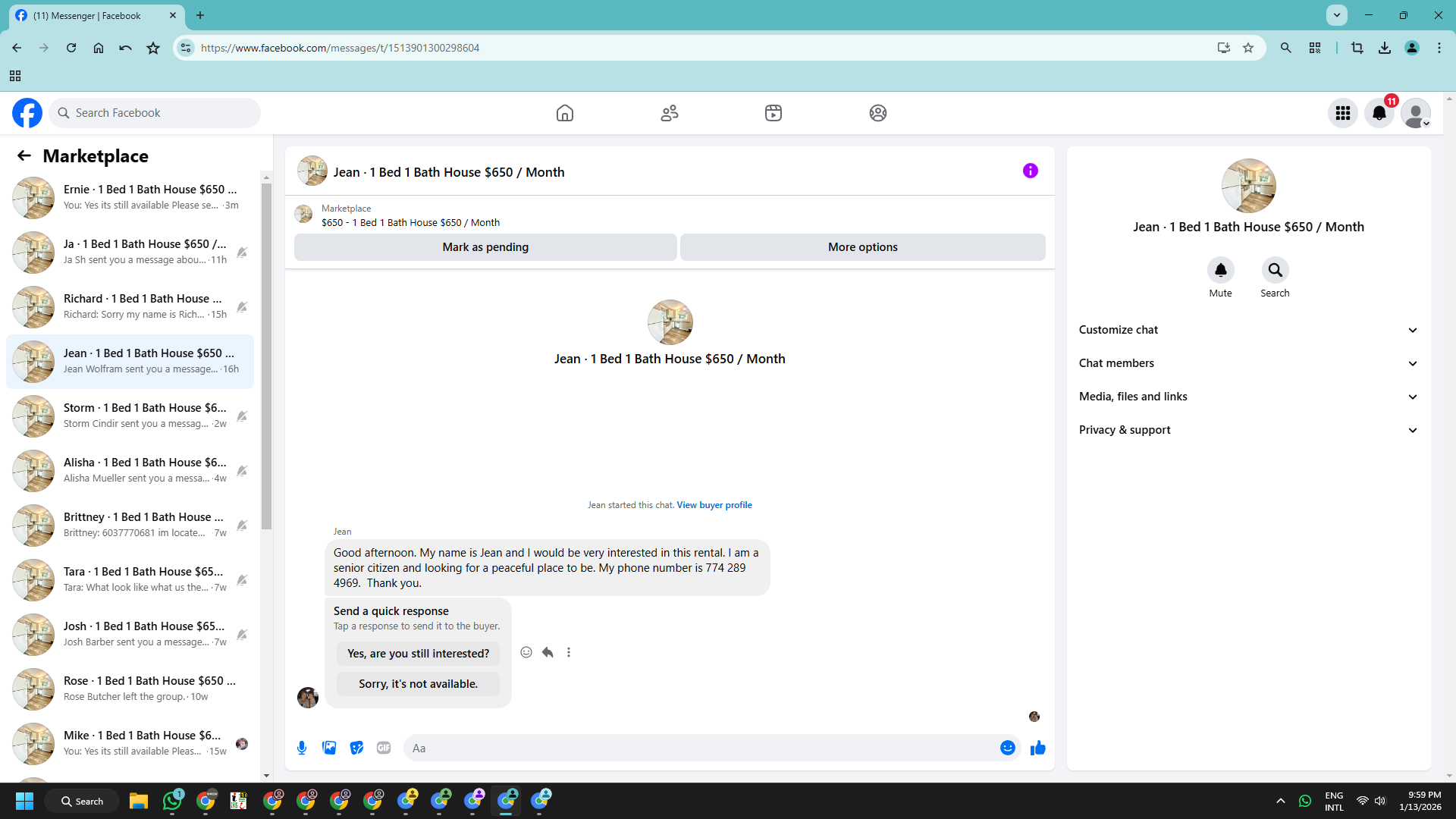
Task: Open Facebook Home tab
Action: pos(564,113)
